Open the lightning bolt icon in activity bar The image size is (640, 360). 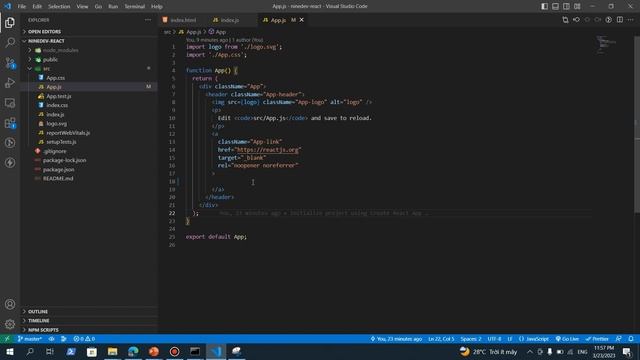(10, 163)
